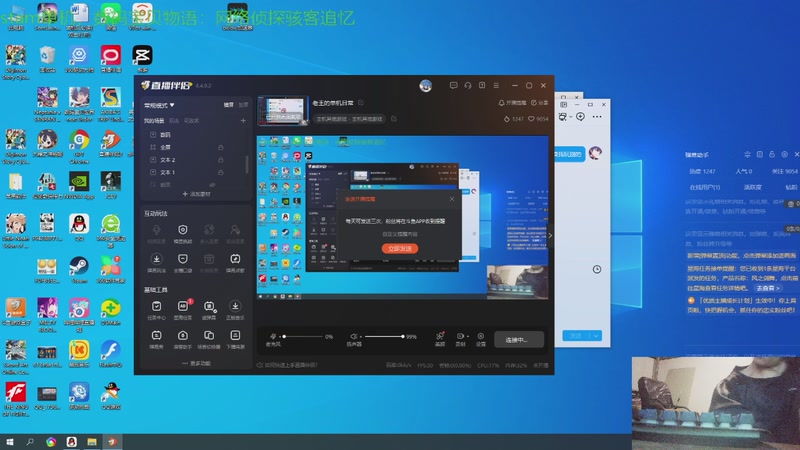This screenshot has height=450, width=800.
Task: Toggle the lock on the 全屏 source
Action: point(220,147)
